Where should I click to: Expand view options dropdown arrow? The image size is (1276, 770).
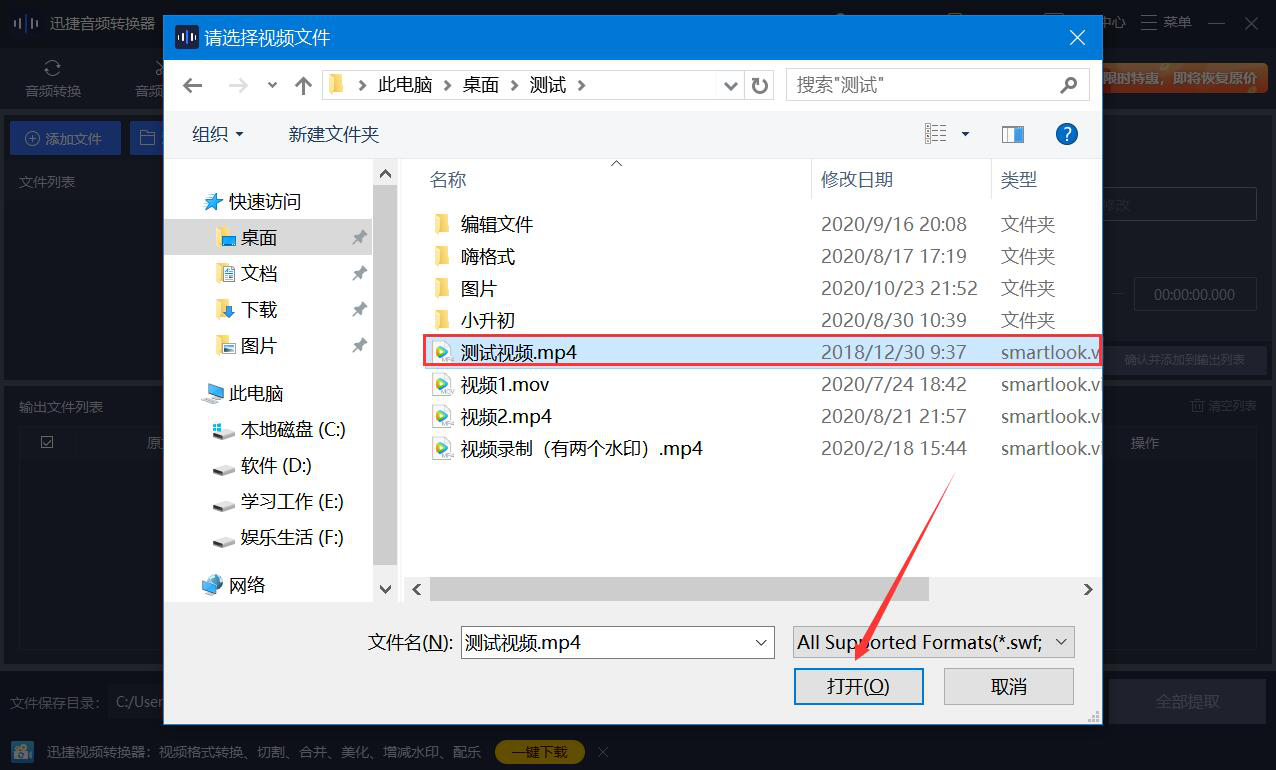(x=965, y=134)
